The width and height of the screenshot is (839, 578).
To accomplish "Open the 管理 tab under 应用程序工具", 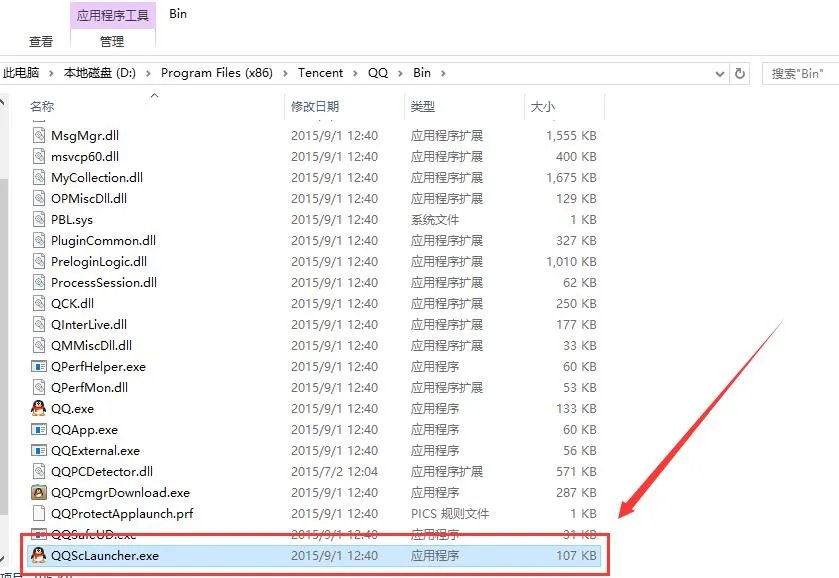I will click(113, 41).
